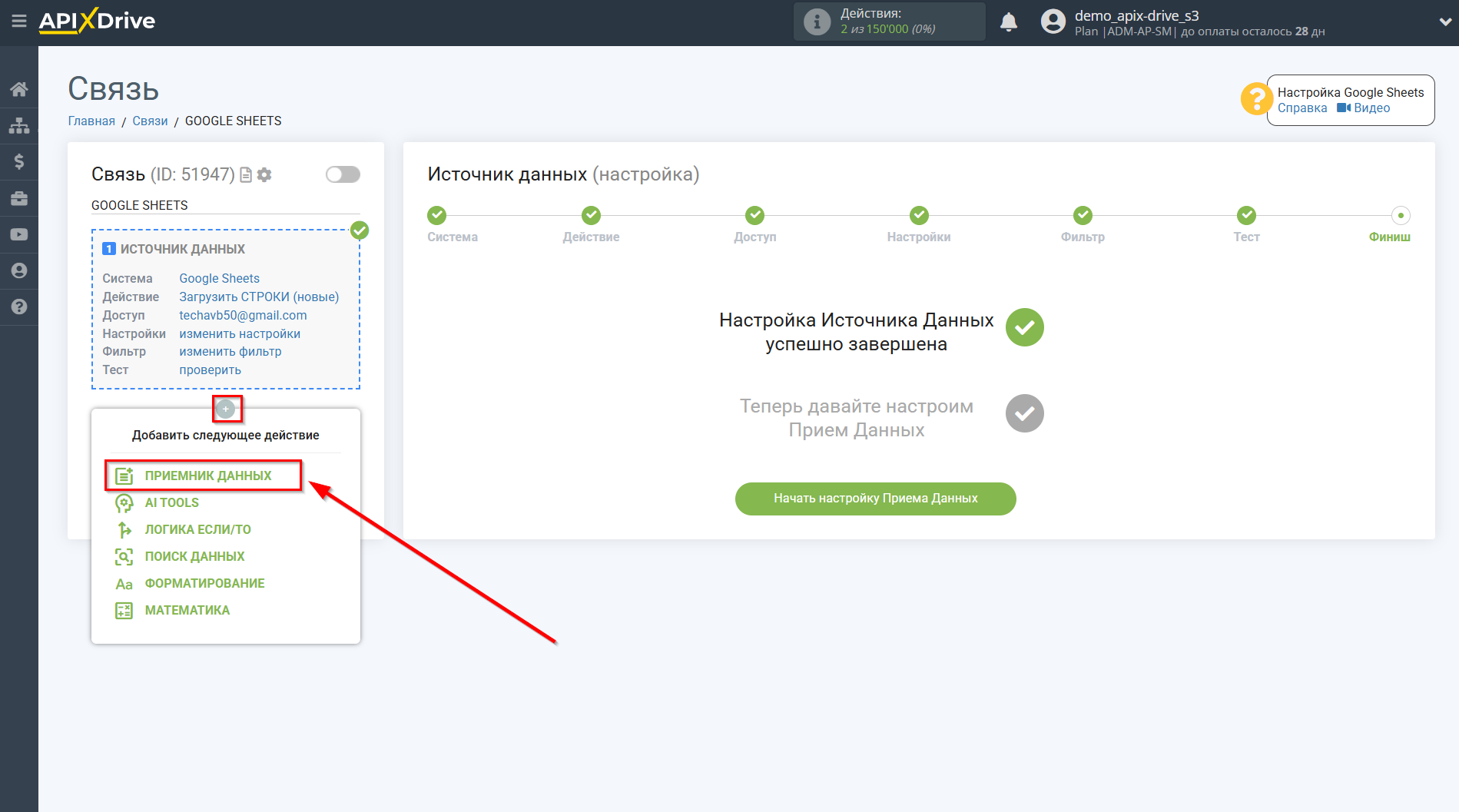Click the Тест step checkmark

pos(1246,215)
